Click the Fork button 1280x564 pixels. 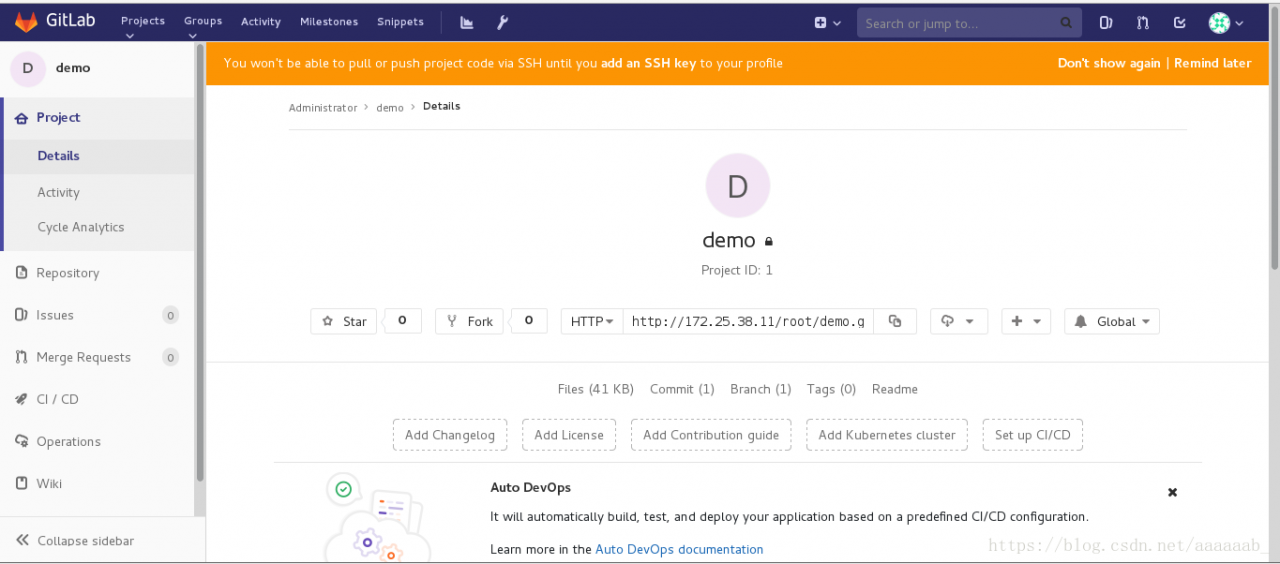click(469, 321)
